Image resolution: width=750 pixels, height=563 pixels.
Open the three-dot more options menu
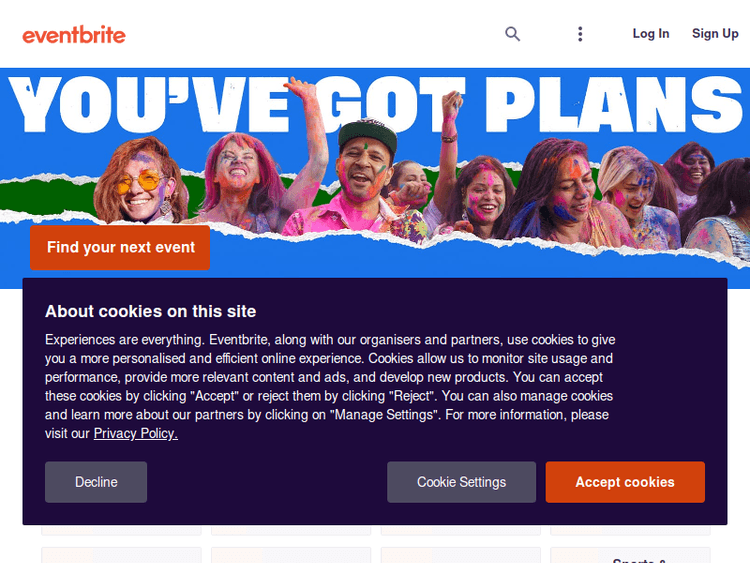pos(580,34)
